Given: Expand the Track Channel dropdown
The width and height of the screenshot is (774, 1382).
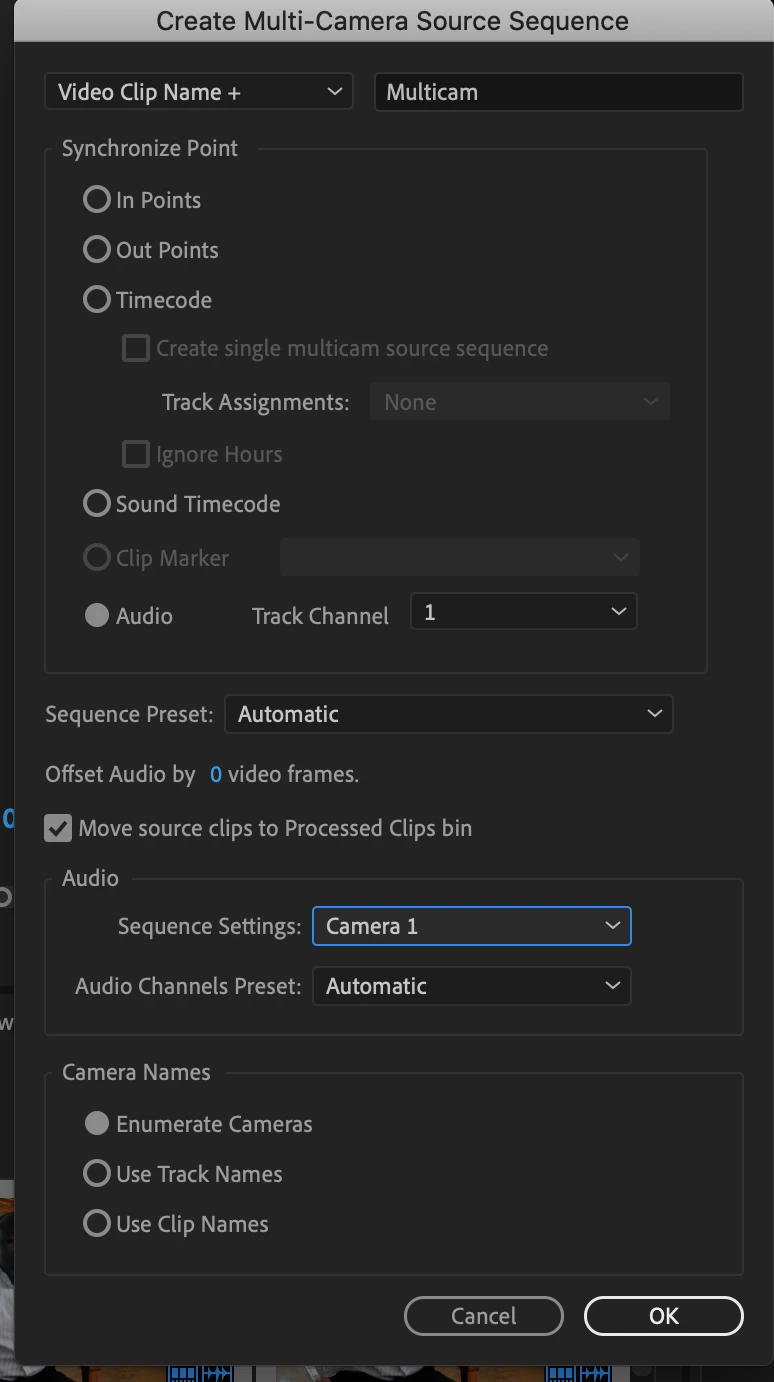Looking at the screenshot, I should coord(523,612).
